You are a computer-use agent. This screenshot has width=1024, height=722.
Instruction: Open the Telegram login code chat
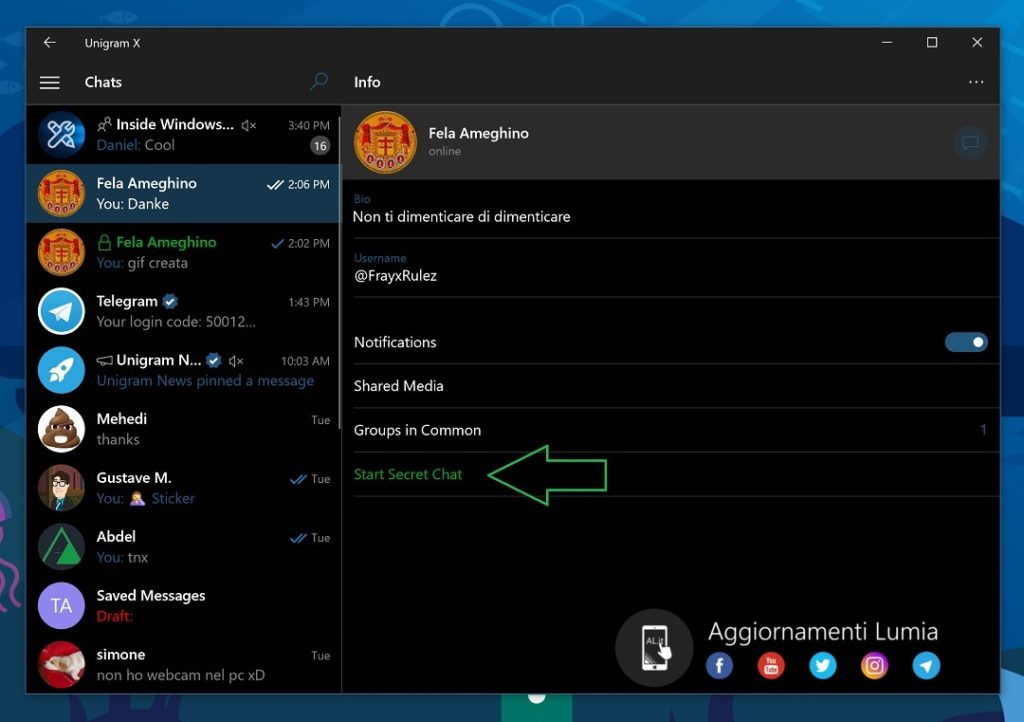[x=183, y=311]
